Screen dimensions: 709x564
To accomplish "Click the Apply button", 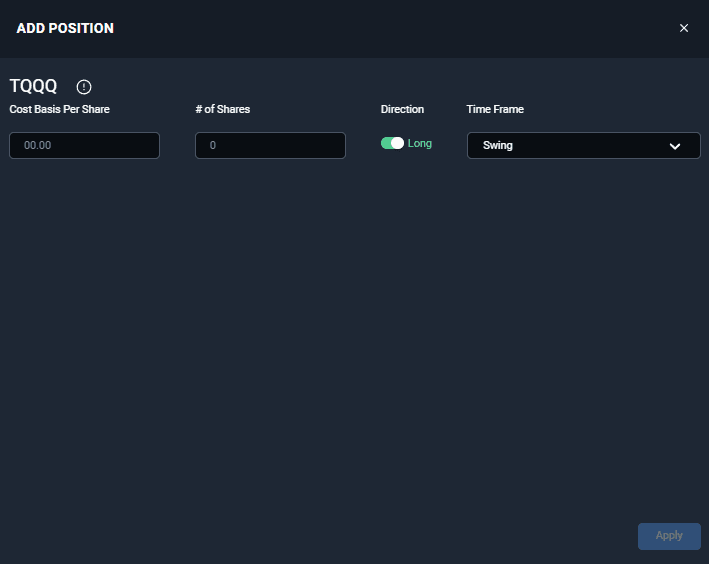I will (x=669, y=536).
